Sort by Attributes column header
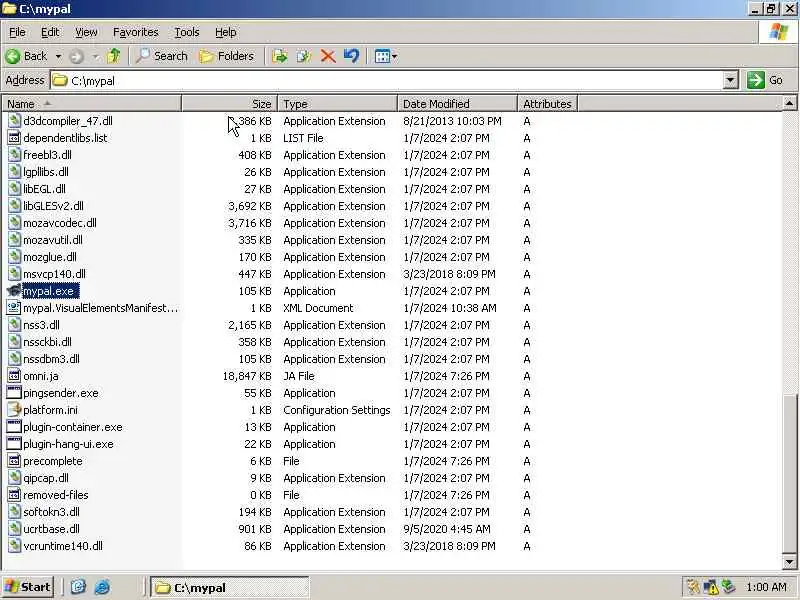The height and width of the screenshot is (600, 800). point(547,104)
